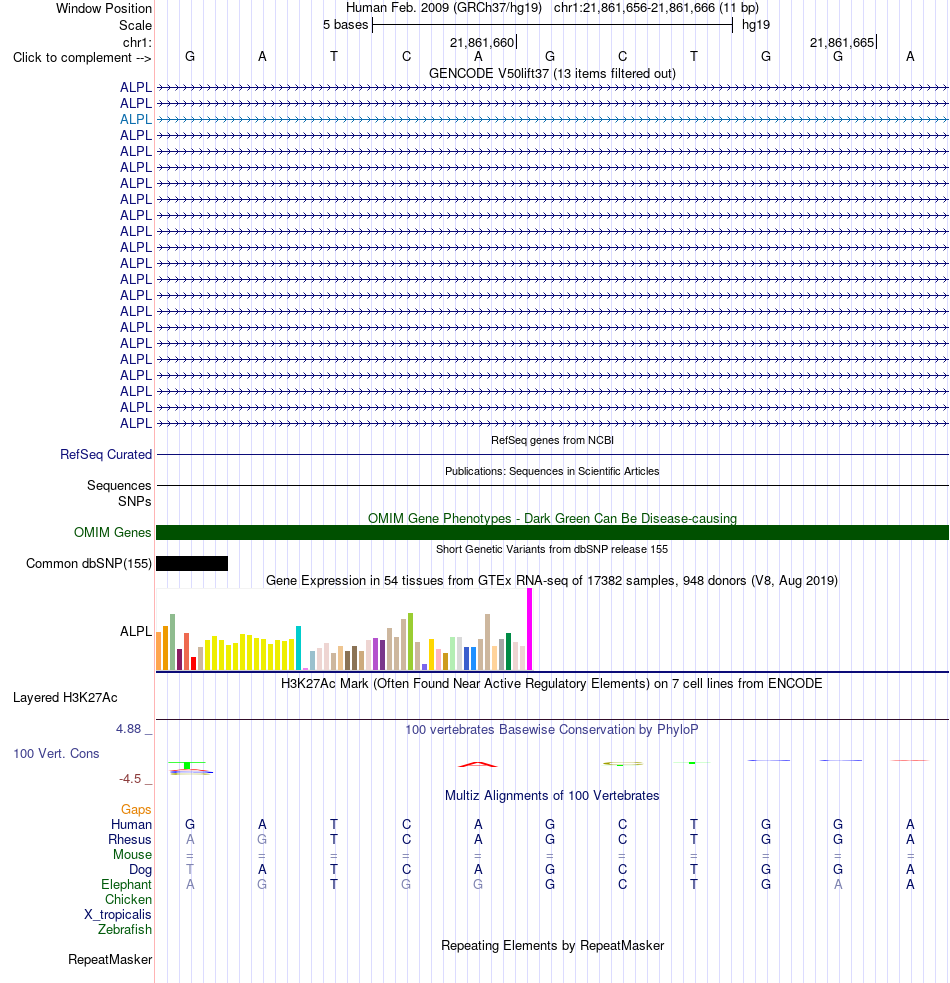The height and width of the screenshot is (983, 950).
Task: Click the X_tropicalis alignment row label
Action: click(x=118, y=915)
